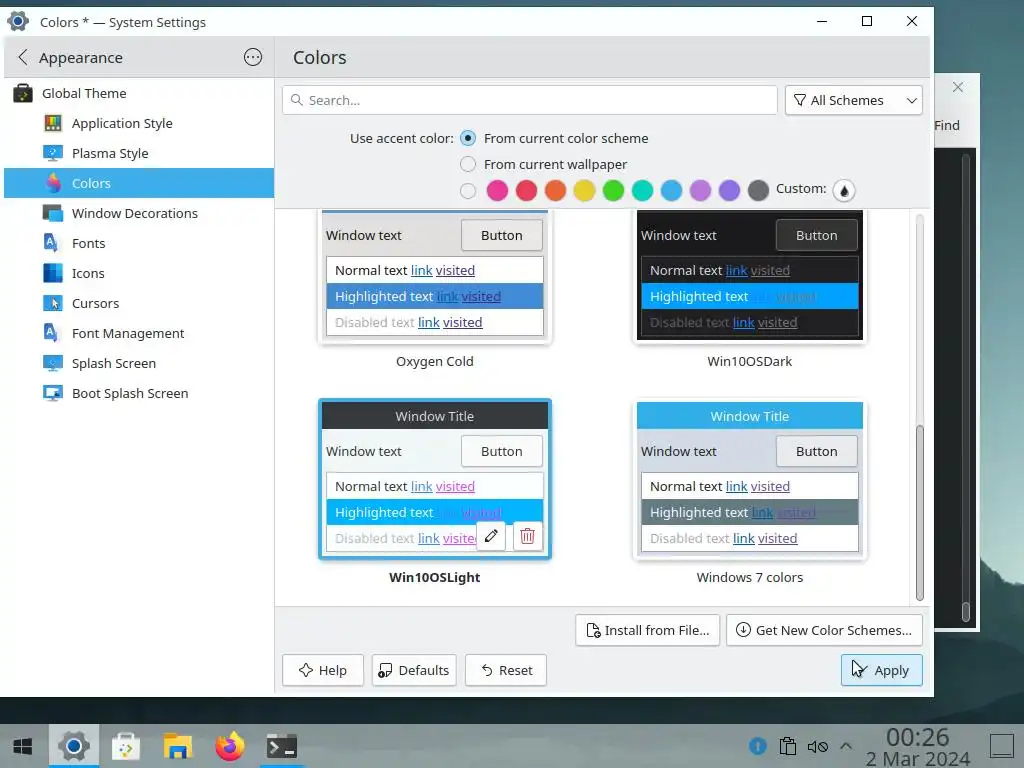The width and height of the screenshot is (1024, 768).
Task: Choose the teal accent color swatch
Action: [x=643, y=191]
